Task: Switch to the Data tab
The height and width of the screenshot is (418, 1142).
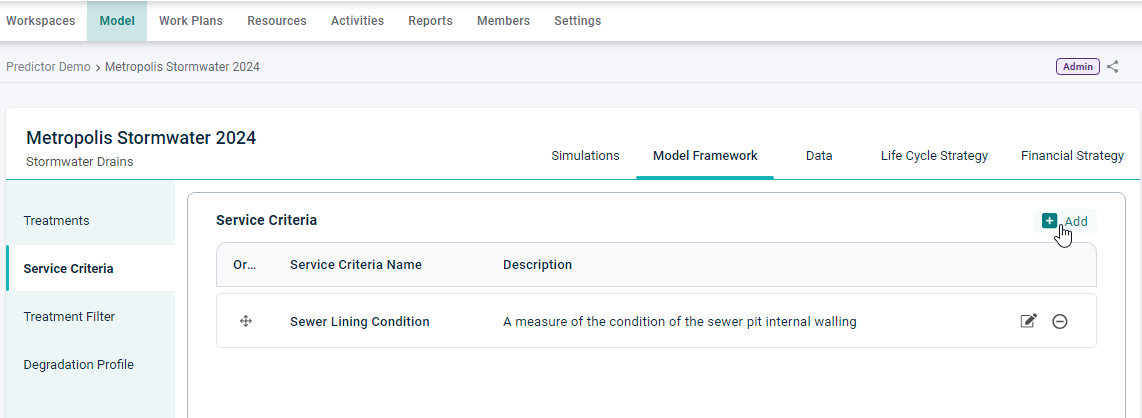Action: point(819,156)
